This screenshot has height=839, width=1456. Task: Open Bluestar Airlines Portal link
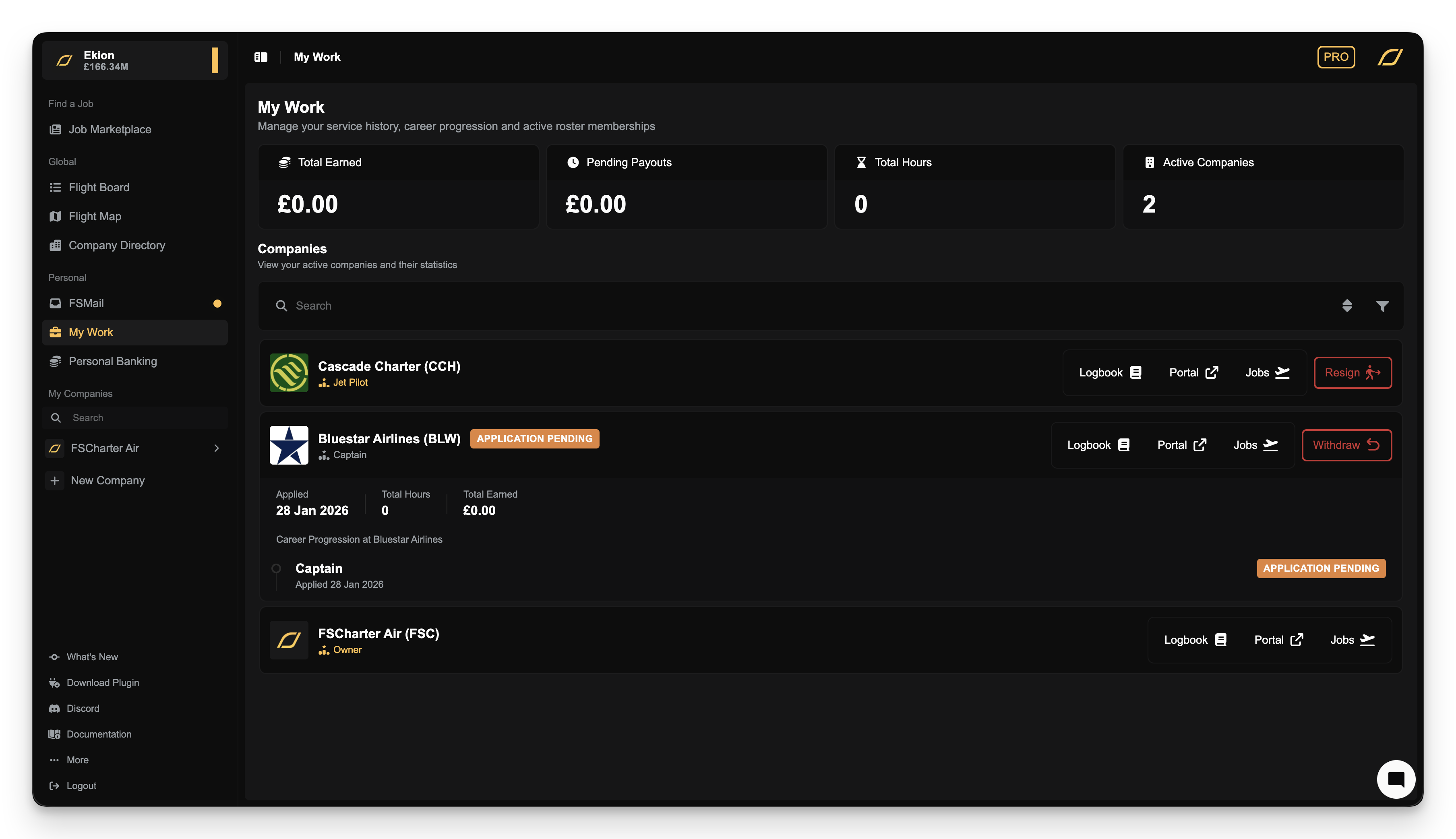[1181, 445]
